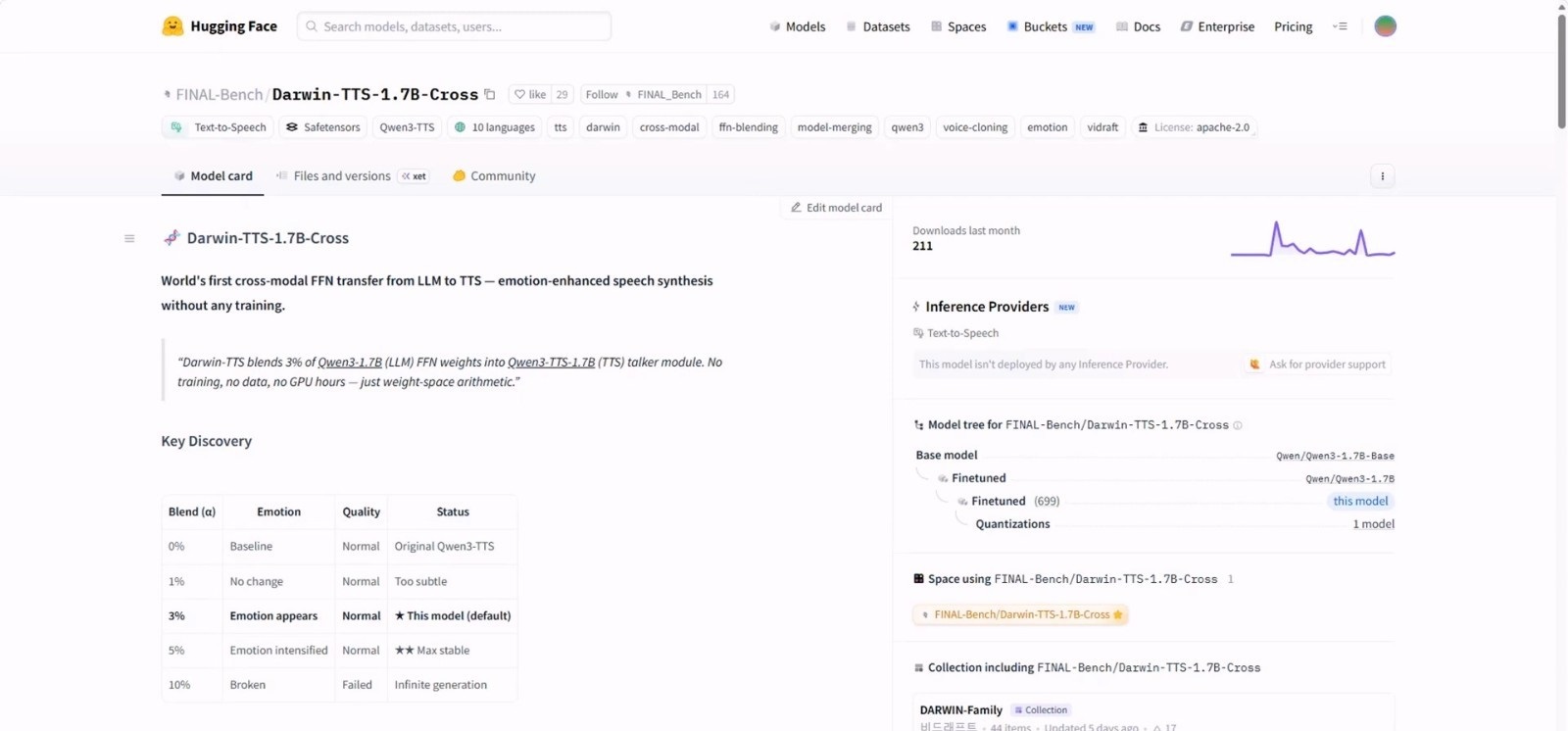
Task: Open the Enterprise nav item
Action: 1217,26
